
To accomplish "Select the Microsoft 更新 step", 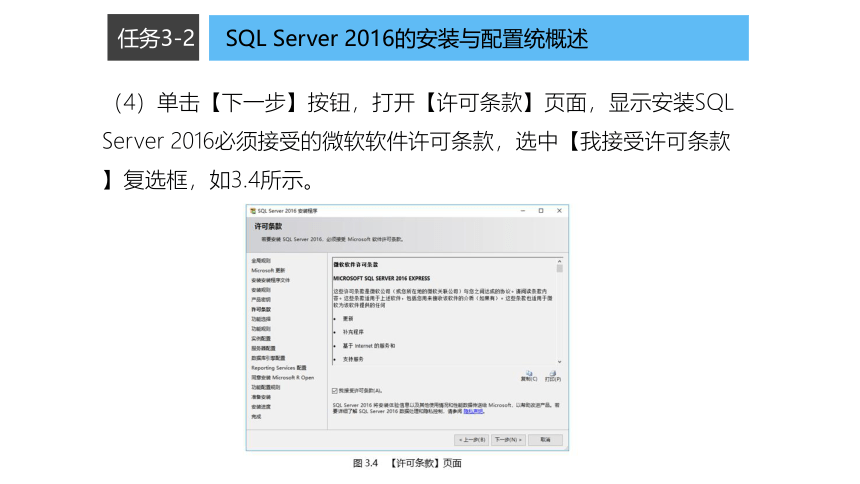I will click(268, 271).
